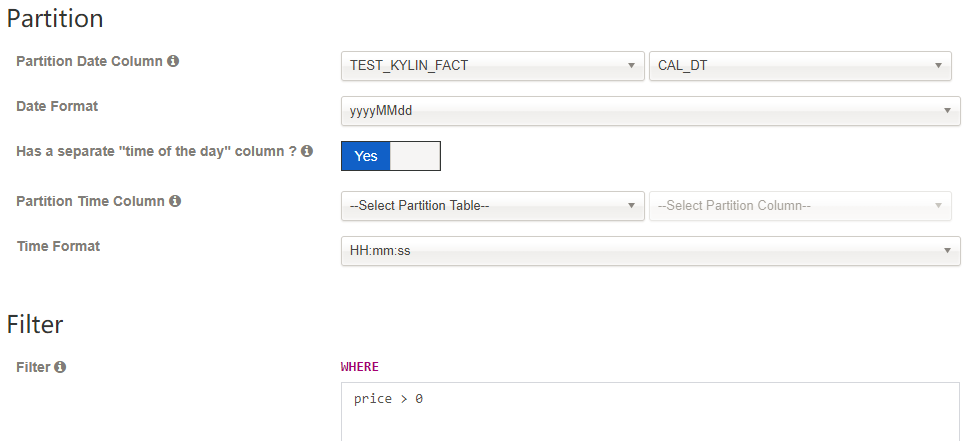Click the "Date Format" label
The image size is (978, 441).
(x=57, y=106)
